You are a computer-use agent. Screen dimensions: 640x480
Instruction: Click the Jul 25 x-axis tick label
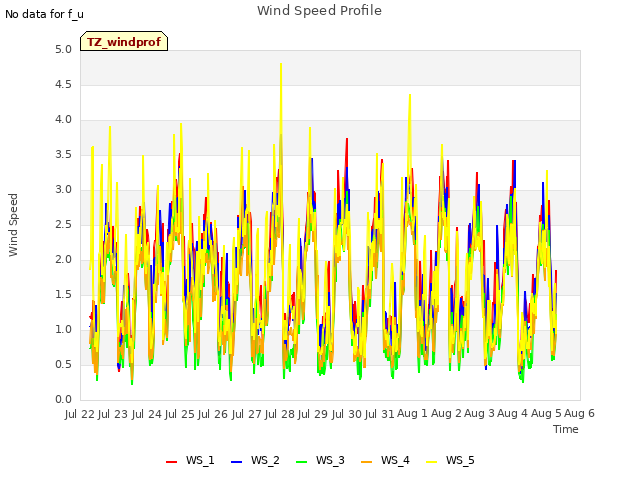tap(180, 414)
